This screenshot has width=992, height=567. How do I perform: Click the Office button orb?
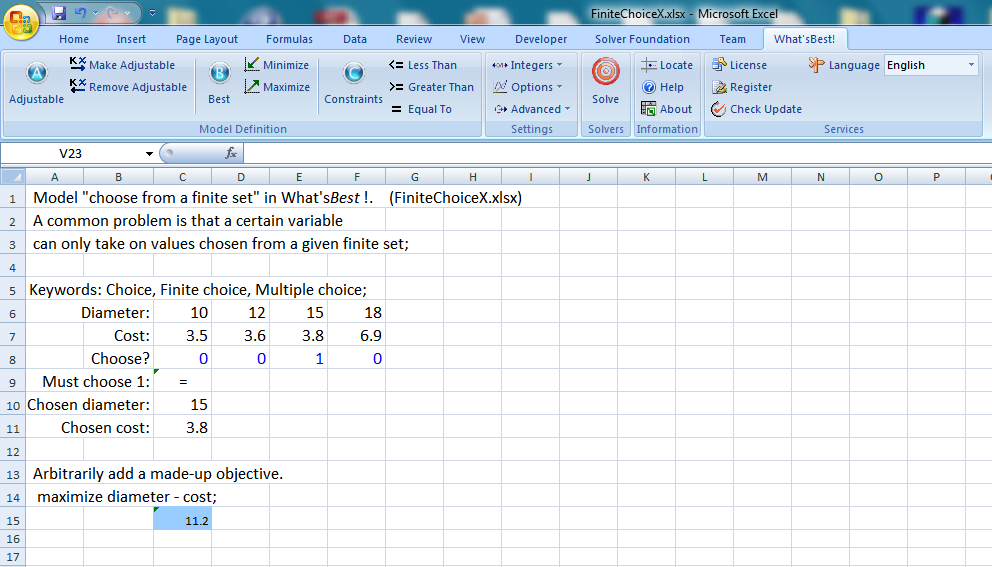20,22
